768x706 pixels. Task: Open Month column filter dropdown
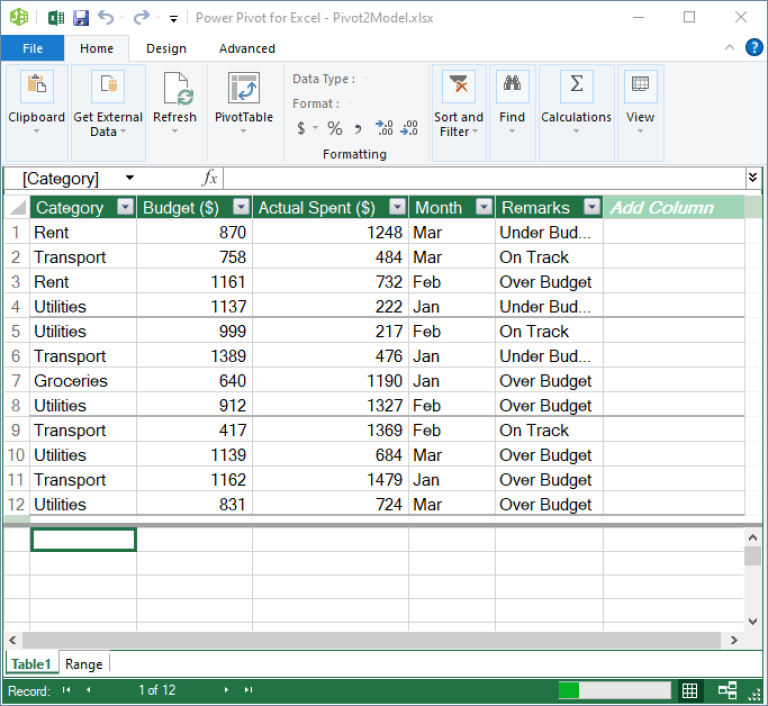point(484,208)
